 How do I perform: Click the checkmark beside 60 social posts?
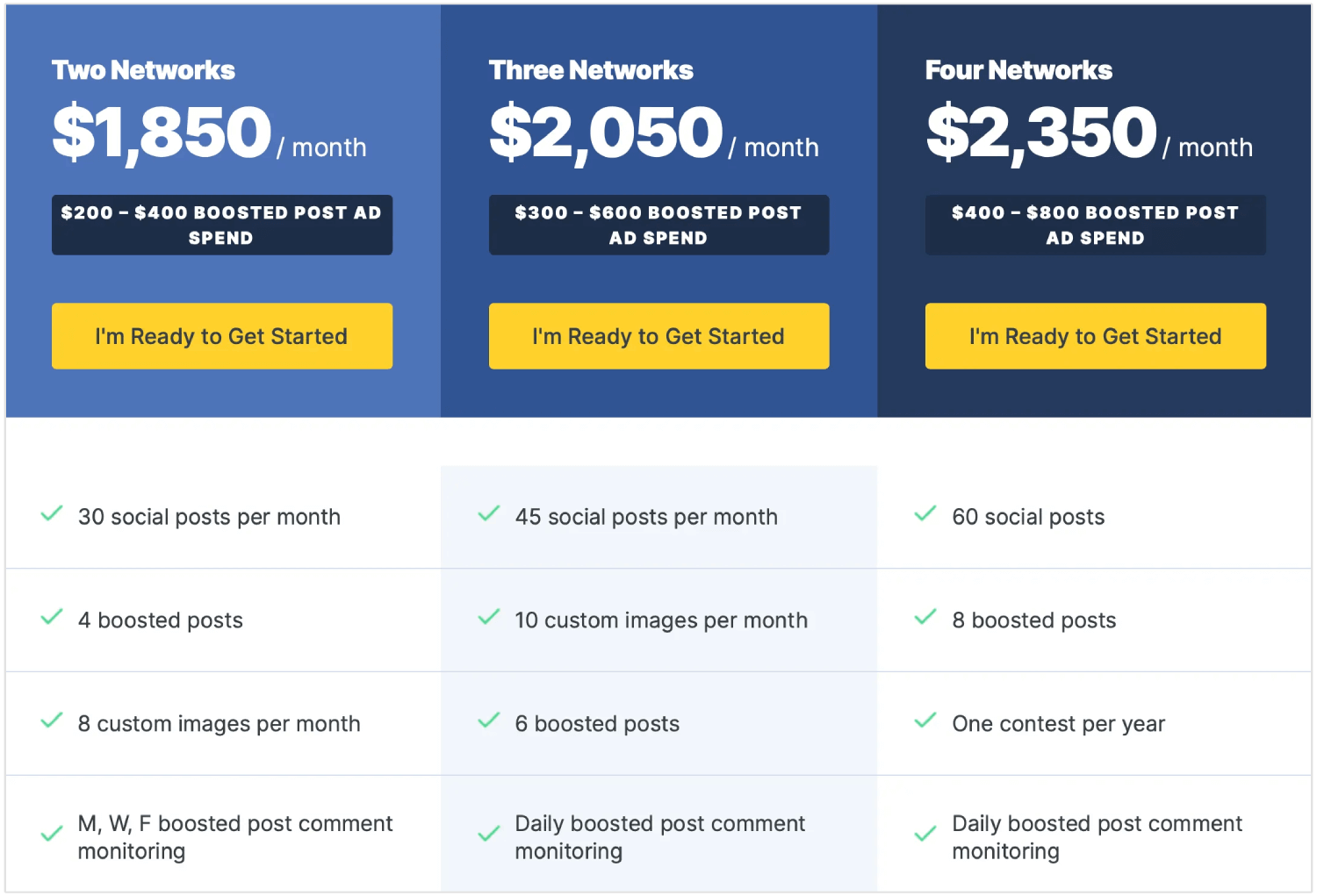click(x=925, y=513)
